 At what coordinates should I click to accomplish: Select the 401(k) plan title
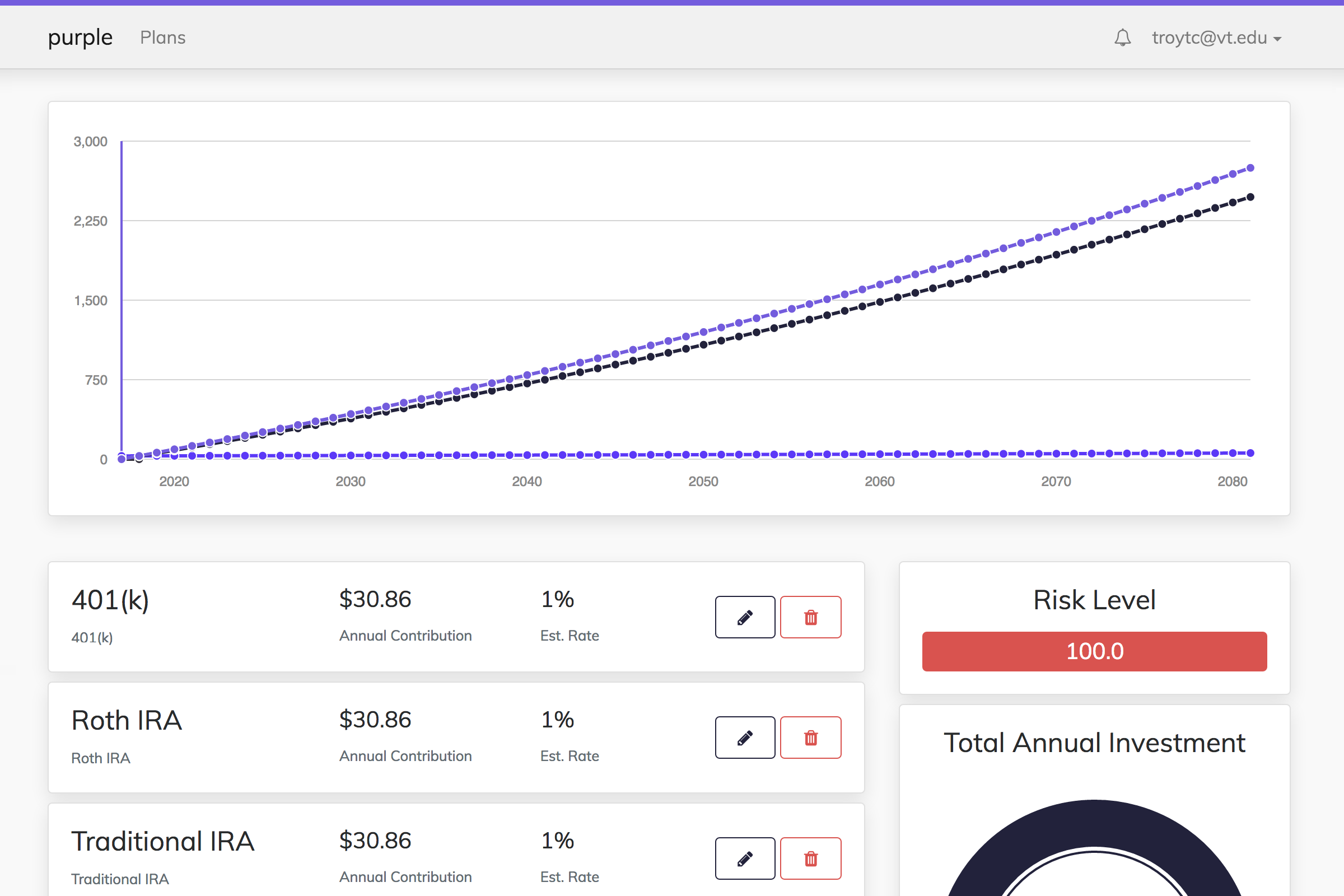[x=110, y=600]
